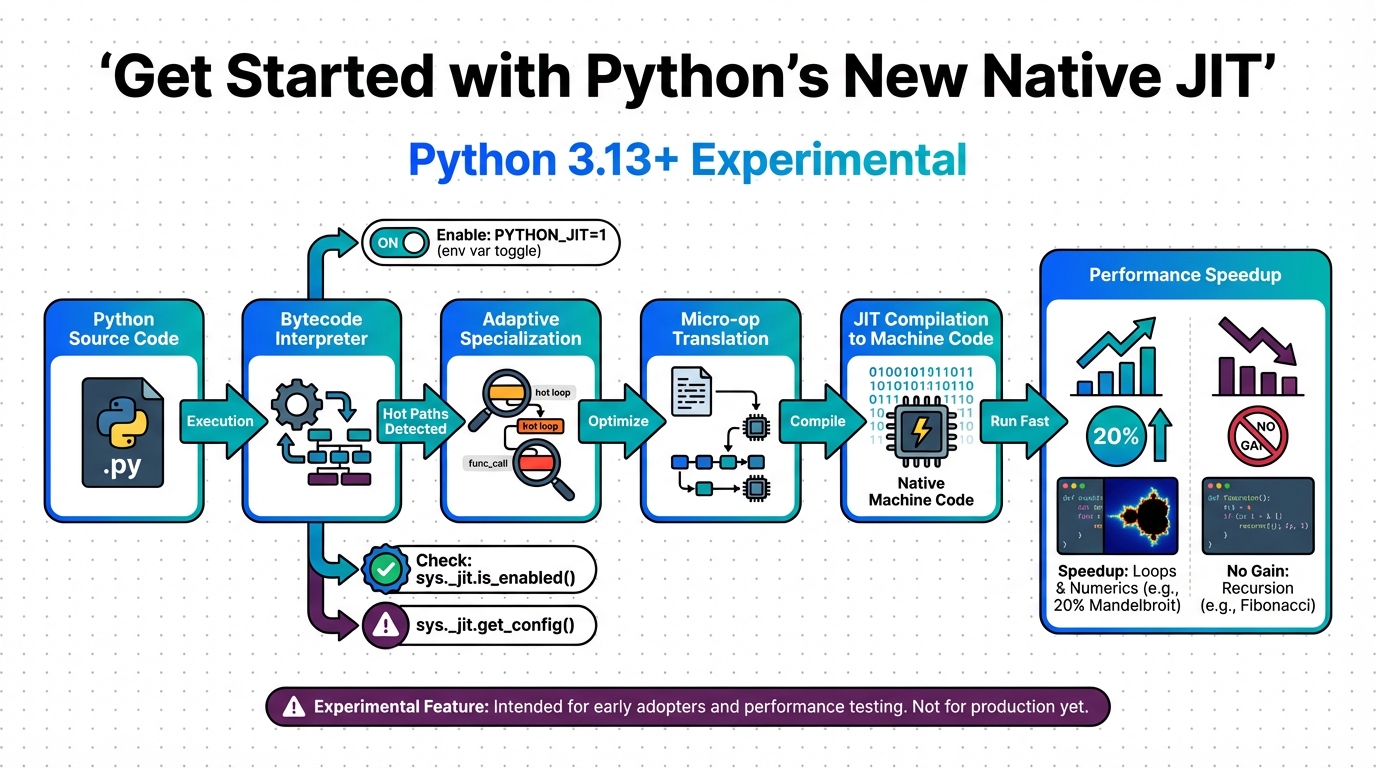The height and width of the screenshot is (768, 1376).
Task: Click the Python .py file icon
Action: (123, 432)
